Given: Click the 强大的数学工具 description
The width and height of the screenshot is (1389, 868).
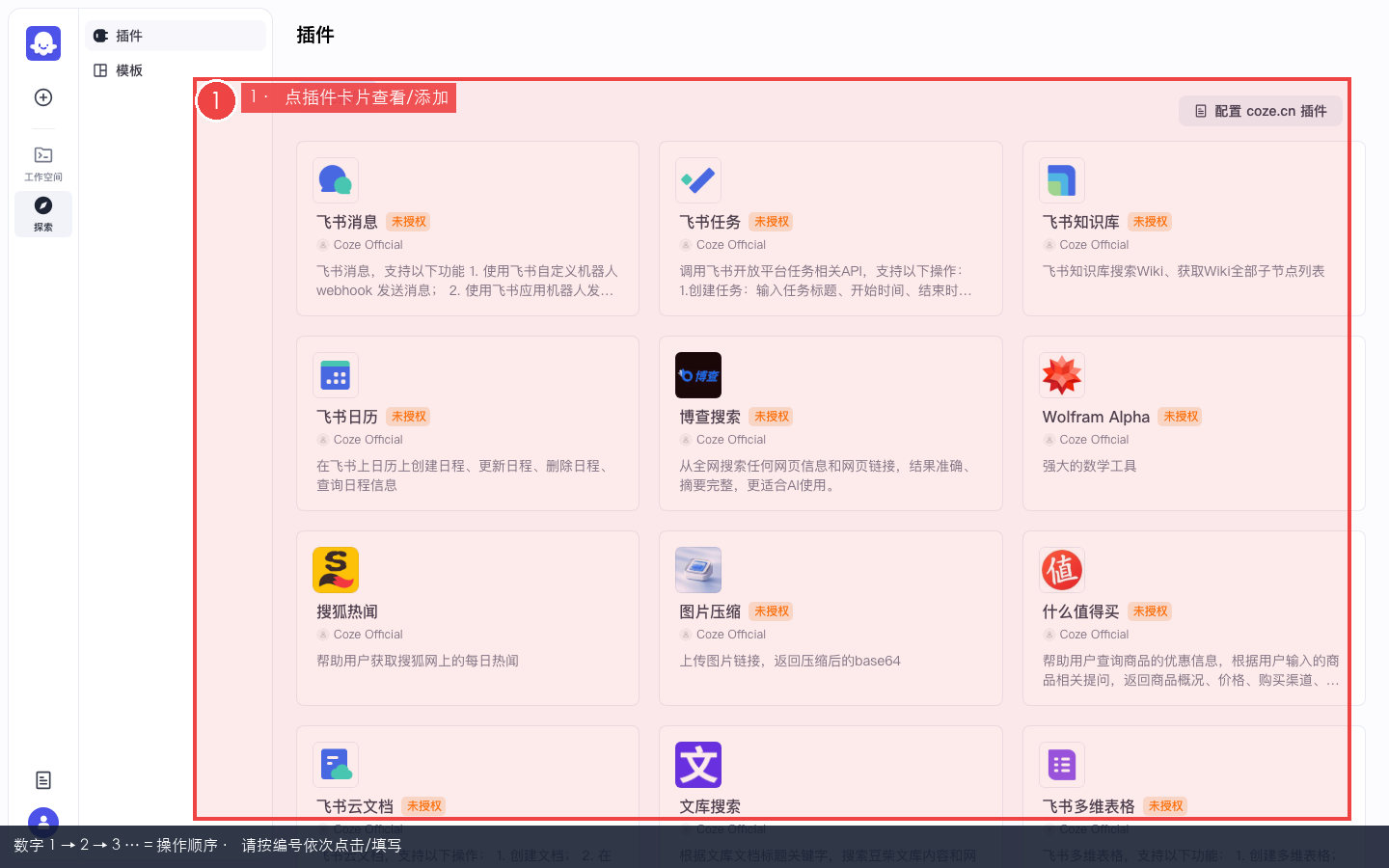Looking at the screenshot, I should 1089,466.
